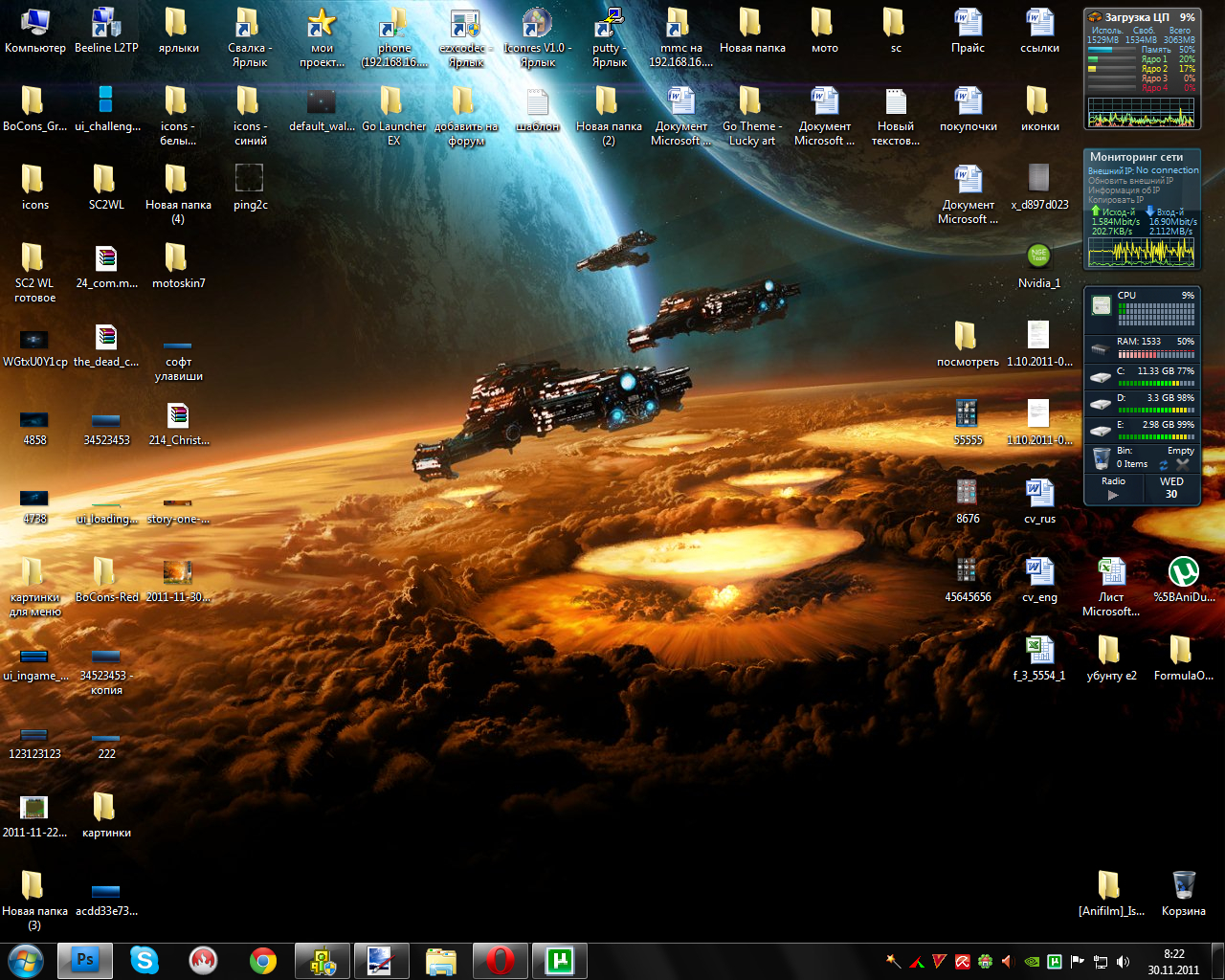
Task: Open the посмотреть folder
Action: 968,345
